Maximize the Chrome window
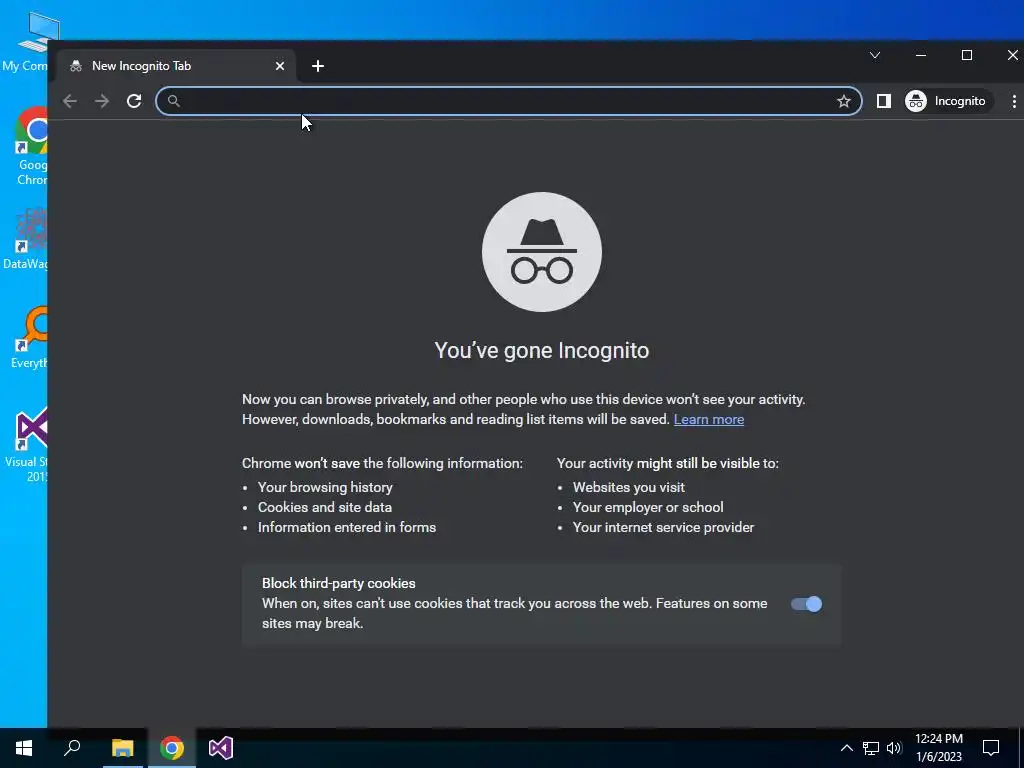The width and height of the screenshot is (1024, 768). pyautogui.click(x=967, y=56)
